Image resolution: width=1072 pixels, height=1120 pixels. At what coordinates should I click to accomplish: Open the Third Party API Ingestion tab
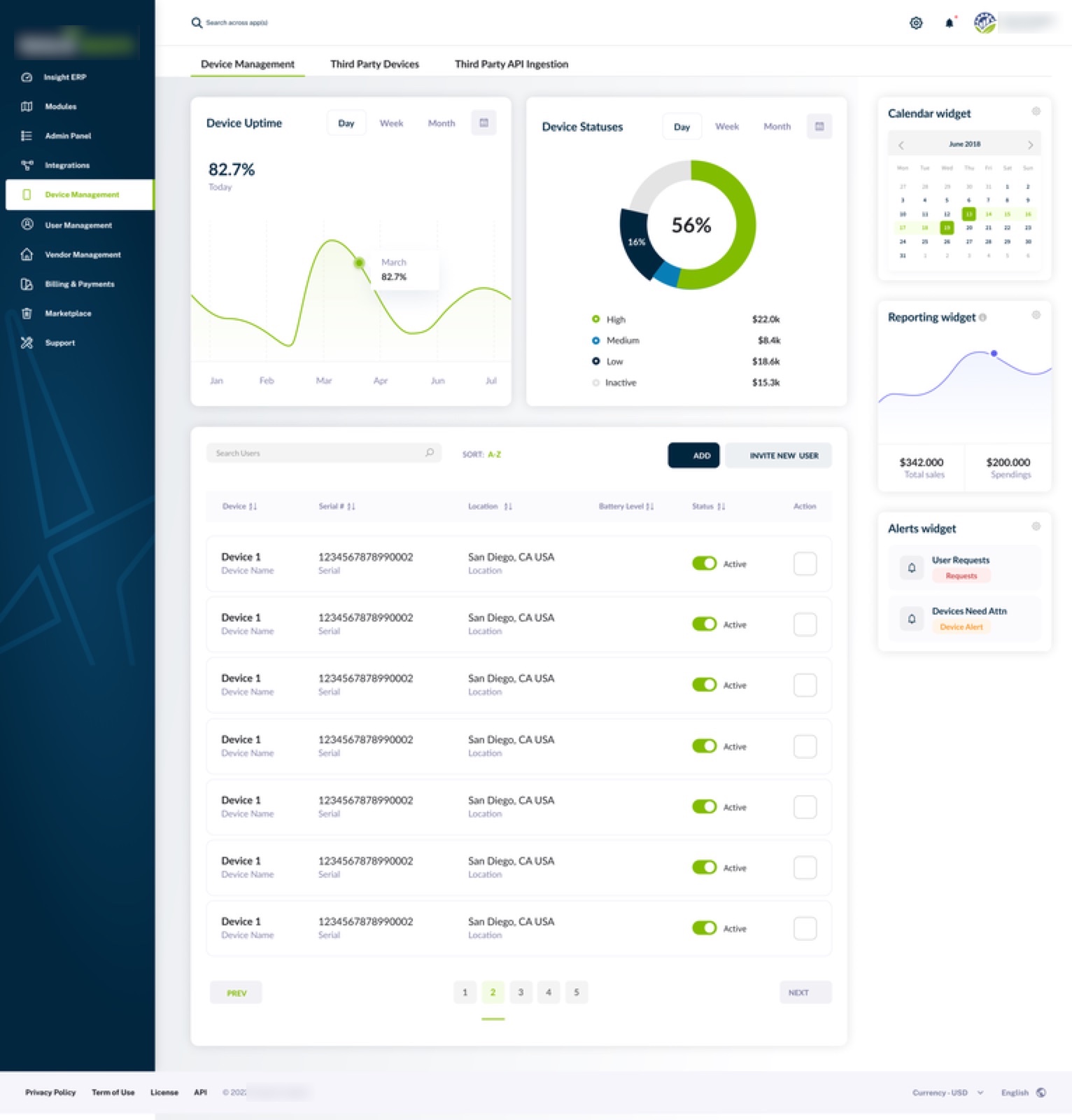(x=512, y=64)
